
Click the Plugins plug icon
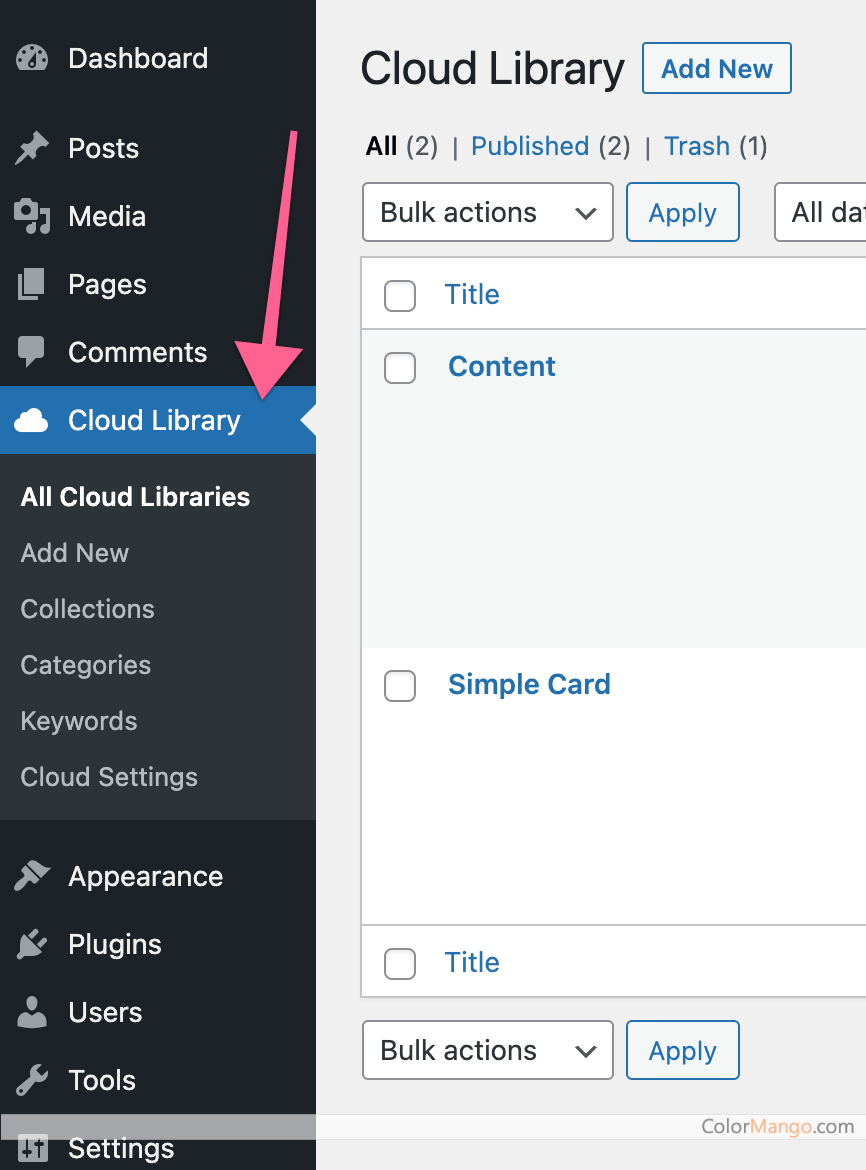tap(32, 944)
